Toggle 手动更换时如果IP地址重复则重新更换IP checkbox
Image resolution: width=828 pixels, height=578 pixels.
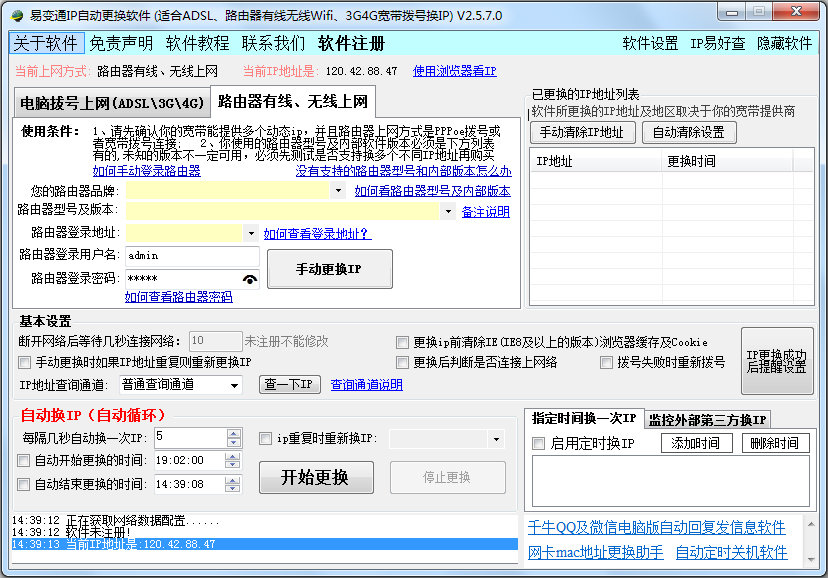point(24,363)
